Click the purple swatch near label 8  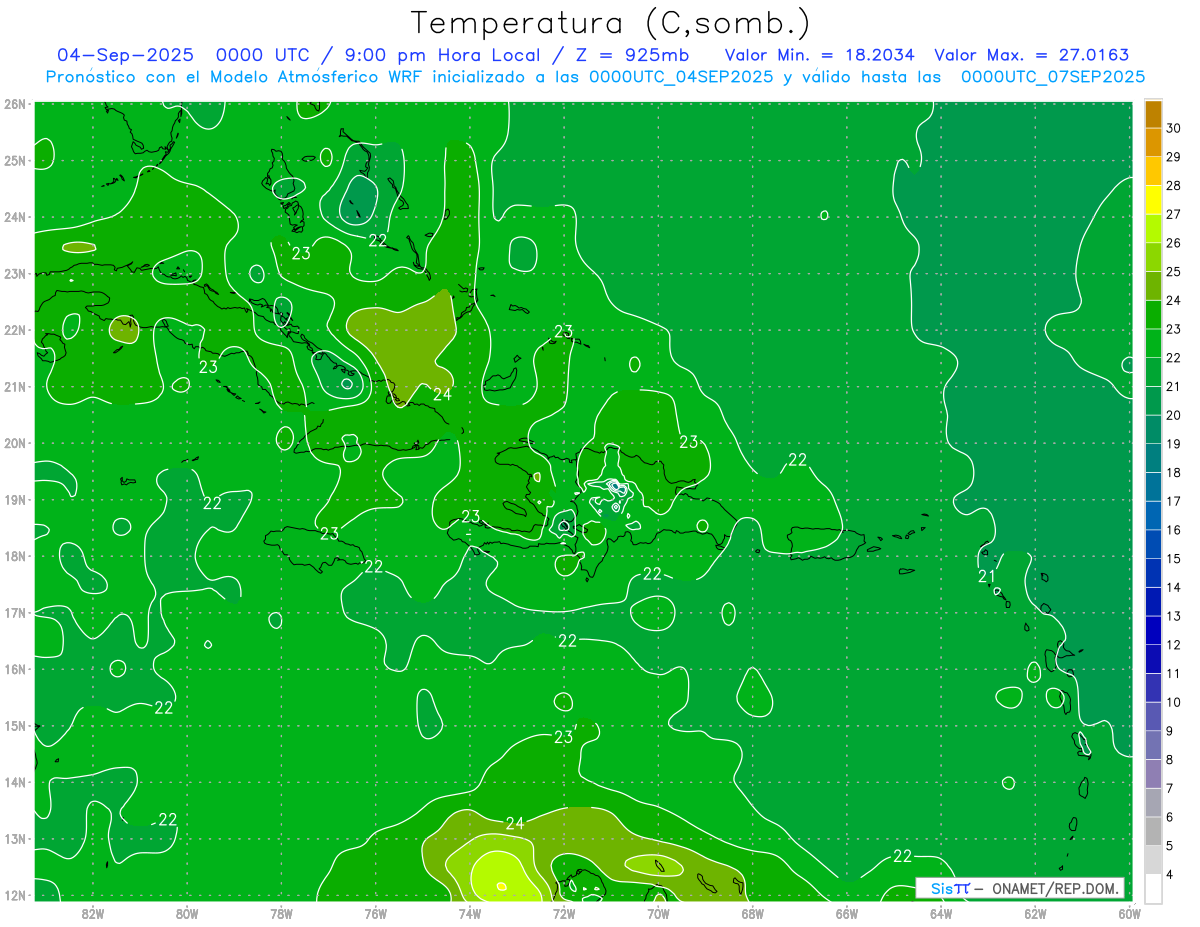tap(1153, 773)
